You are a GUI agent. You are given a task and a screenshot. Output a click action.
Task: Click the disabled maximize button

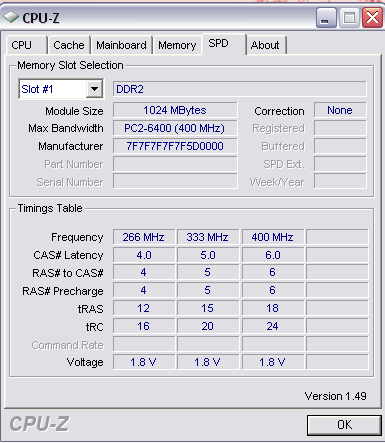point(349,18)
